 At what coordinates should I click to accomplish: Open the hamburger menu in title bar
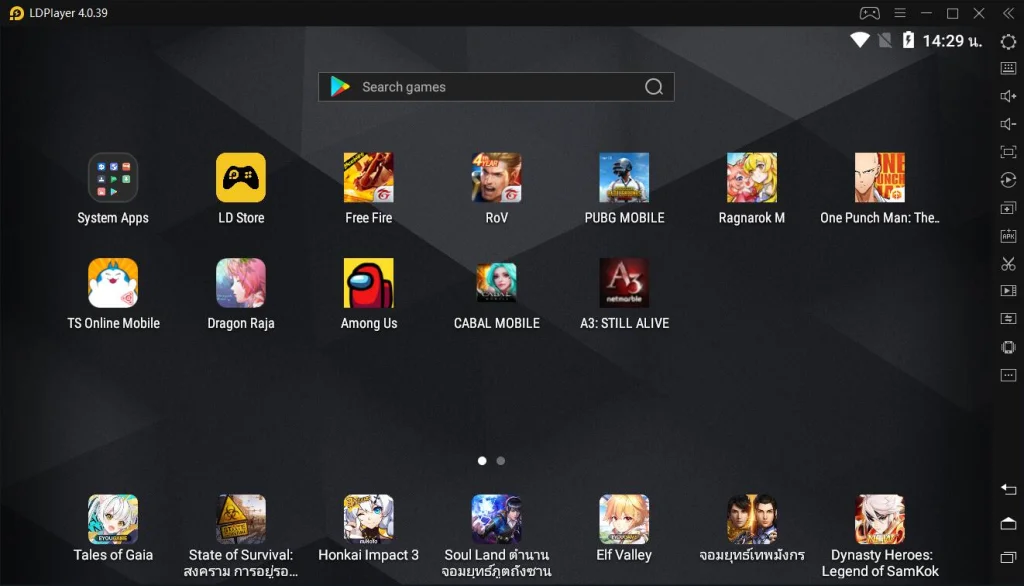[x=900, y=12]
